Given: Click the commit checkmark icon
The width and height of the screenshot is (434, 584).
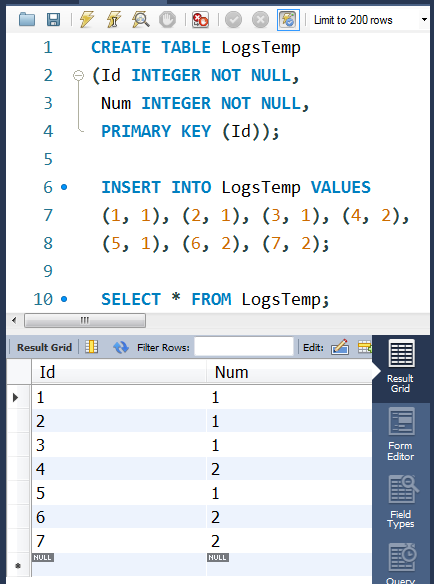Looking at the screenshot, I should click(x=234, y=19).
